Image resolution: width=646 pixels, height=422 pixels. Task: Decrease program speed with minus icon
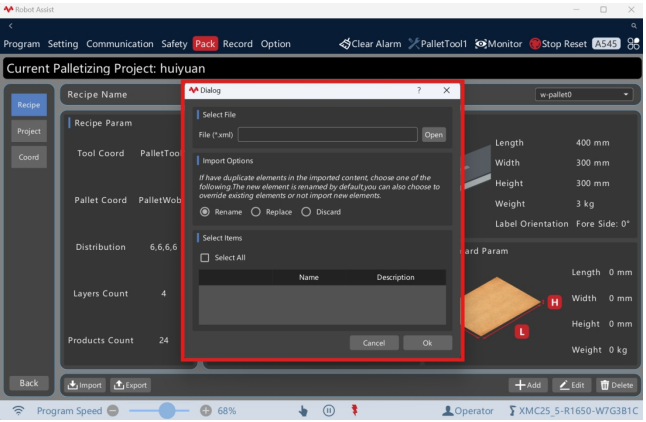pyautogui.click(x=113, y=410)
